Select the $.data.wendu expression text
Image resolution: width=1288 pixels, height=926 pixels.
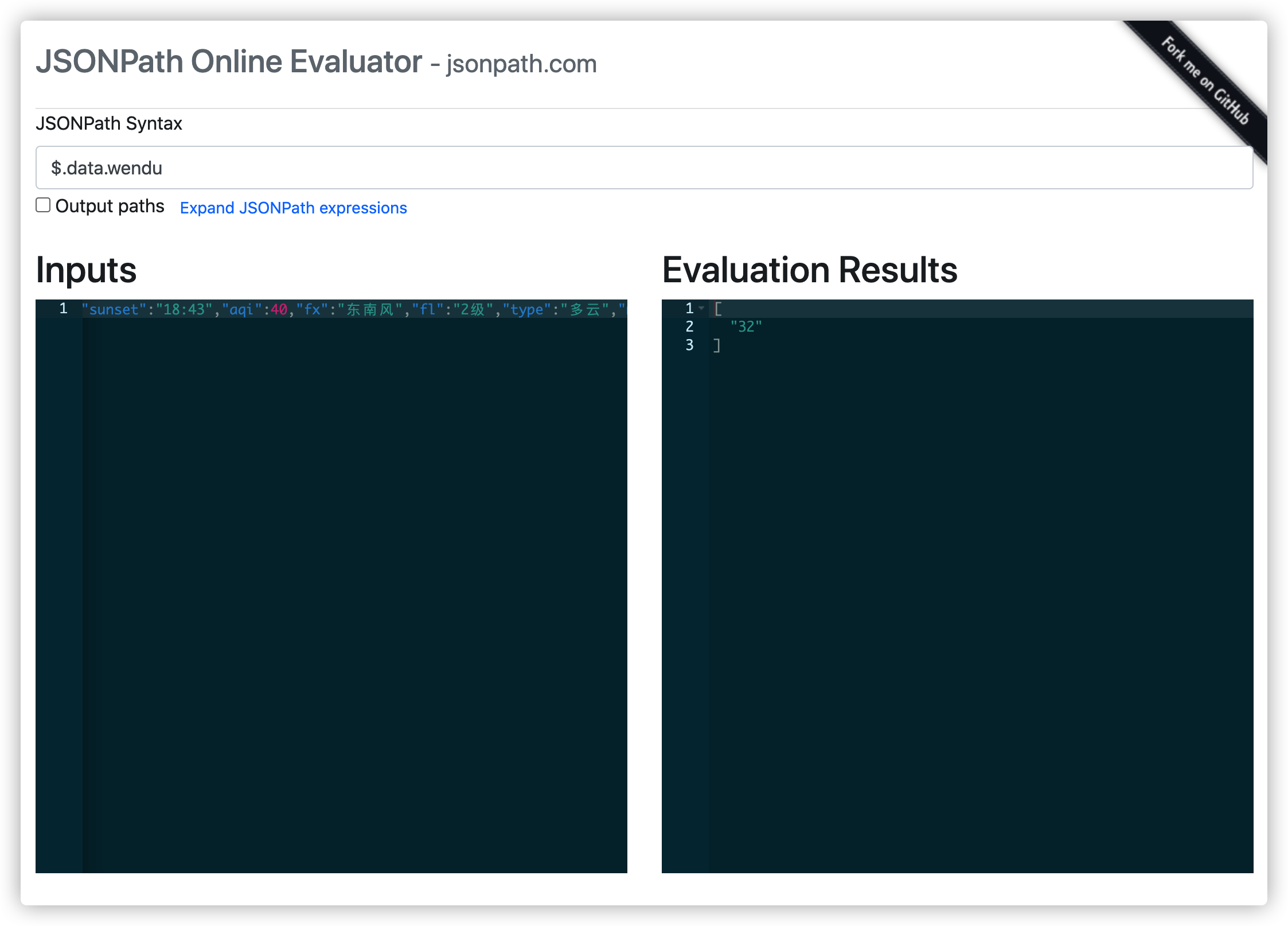click(x=107, y=168)
